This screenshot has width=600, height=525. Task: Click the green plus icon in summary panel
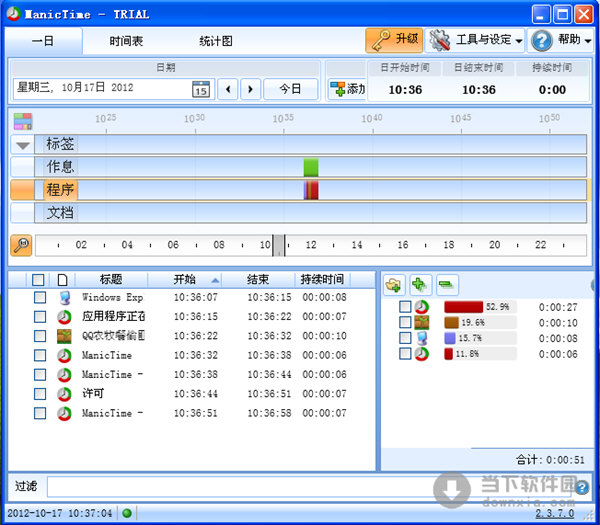[420, 285]
